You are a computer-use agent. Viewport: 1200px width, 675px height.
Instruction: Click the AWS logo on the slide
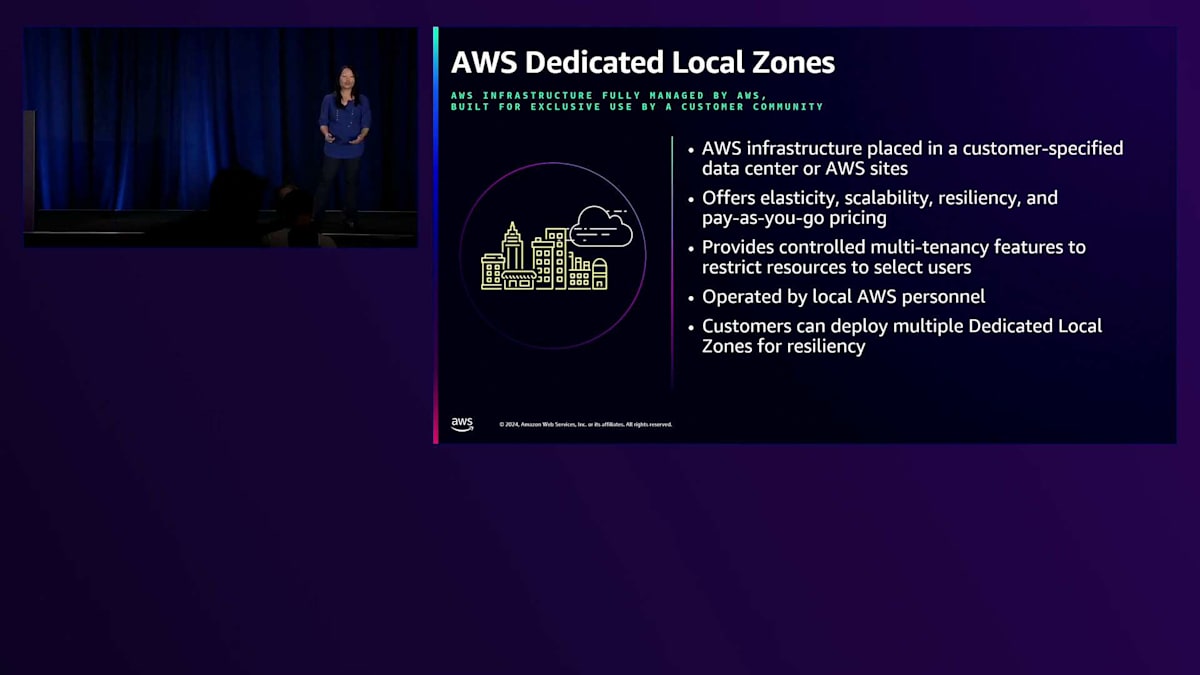[462, 424]
